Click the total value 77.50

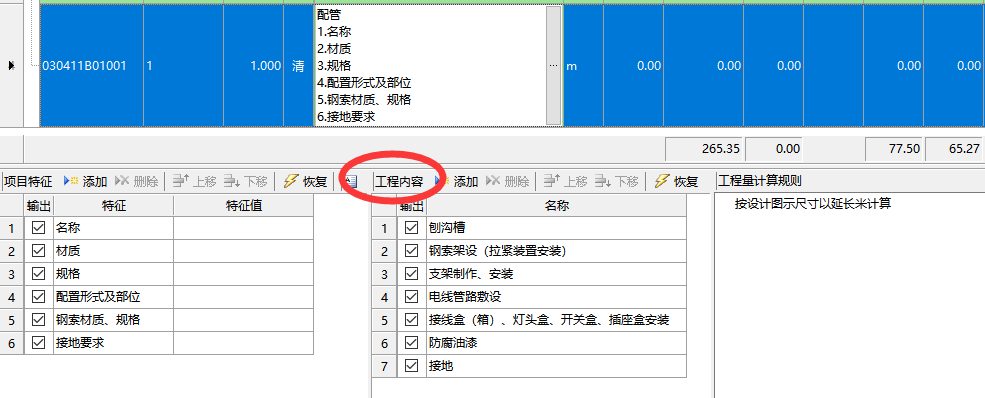coord(893,149)
